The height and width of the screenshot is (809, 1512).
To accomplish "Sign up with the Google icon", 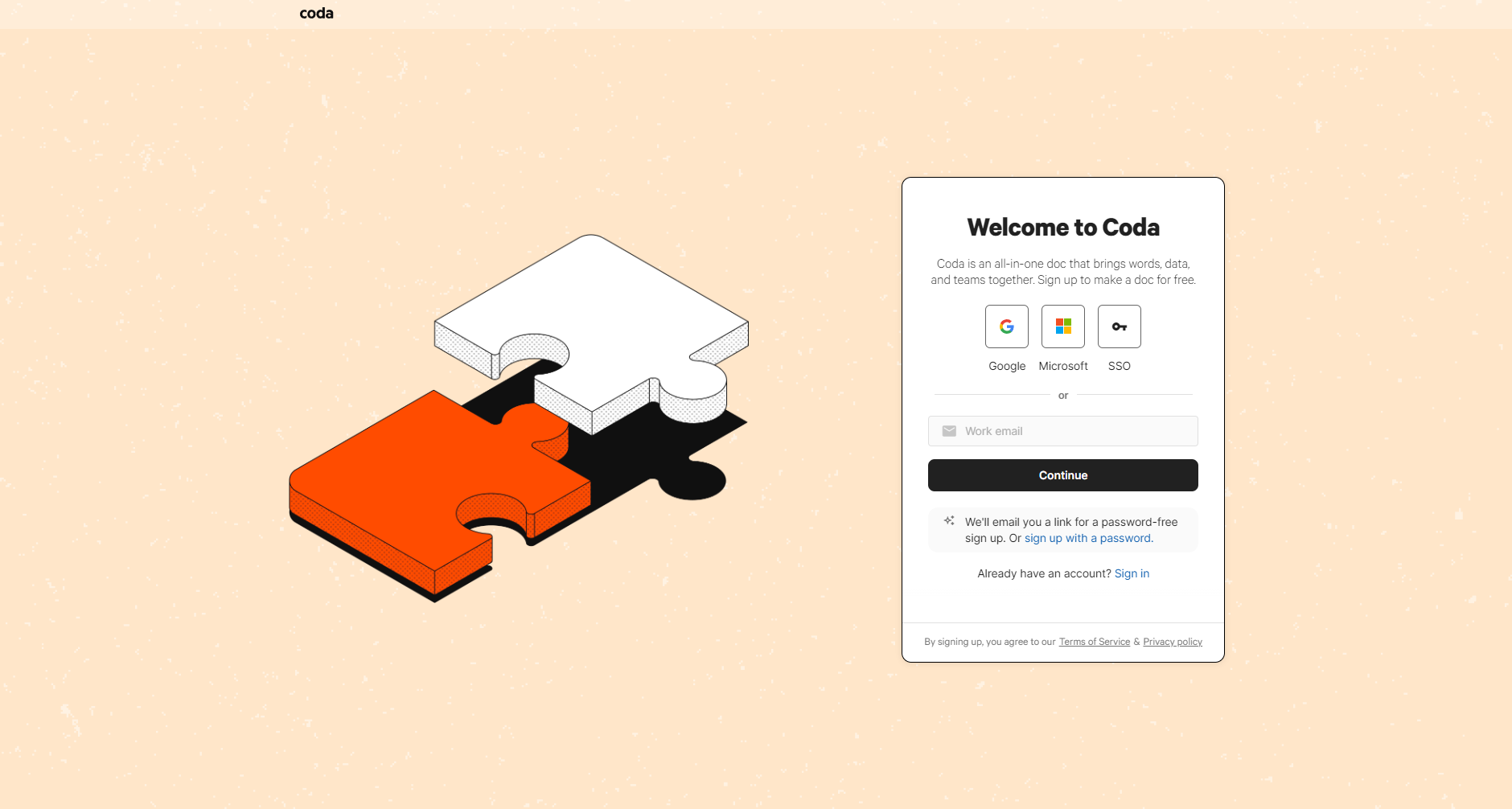I will pos(1007,326).
